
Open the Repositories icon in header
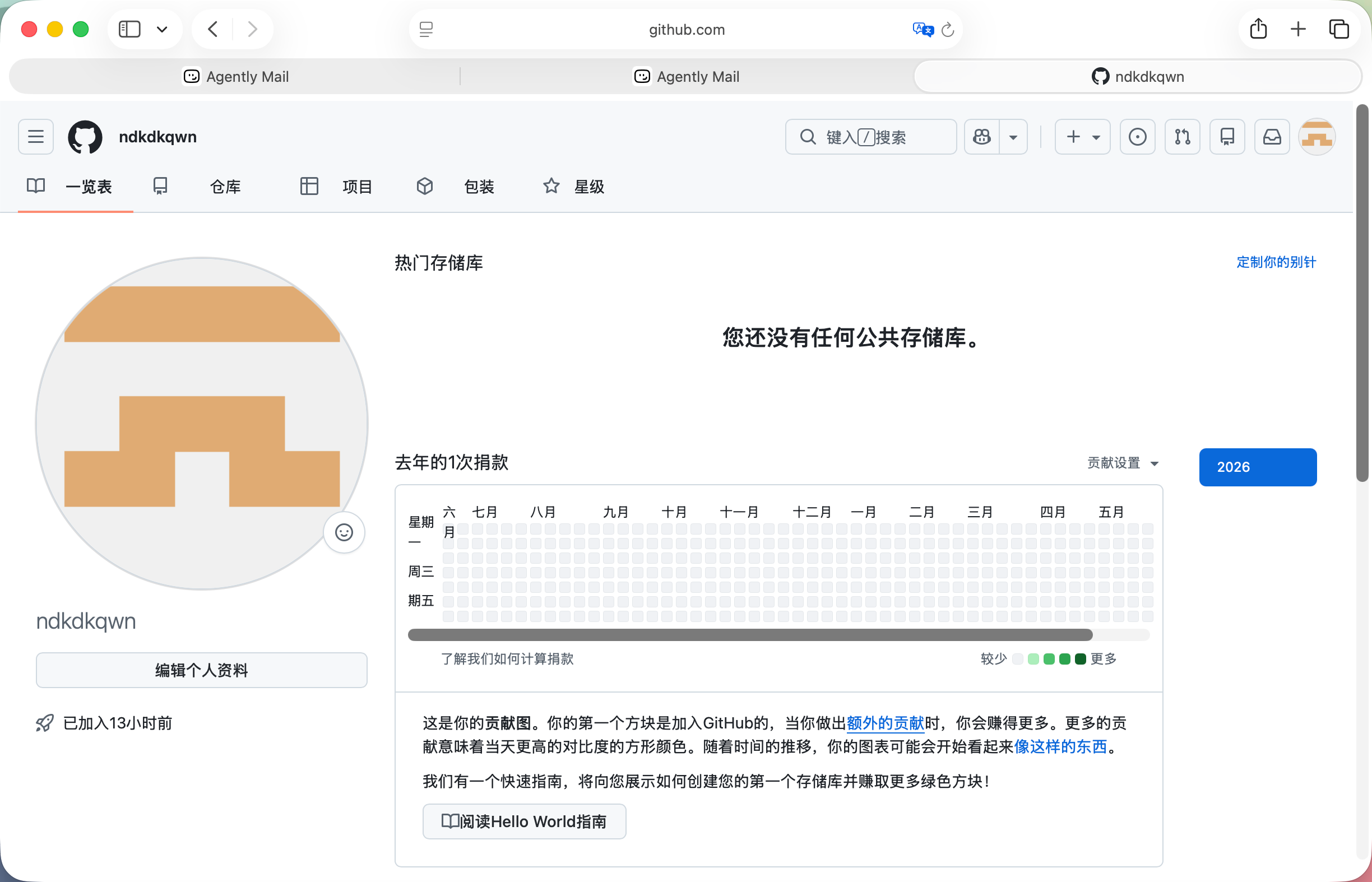point(1227,137)
